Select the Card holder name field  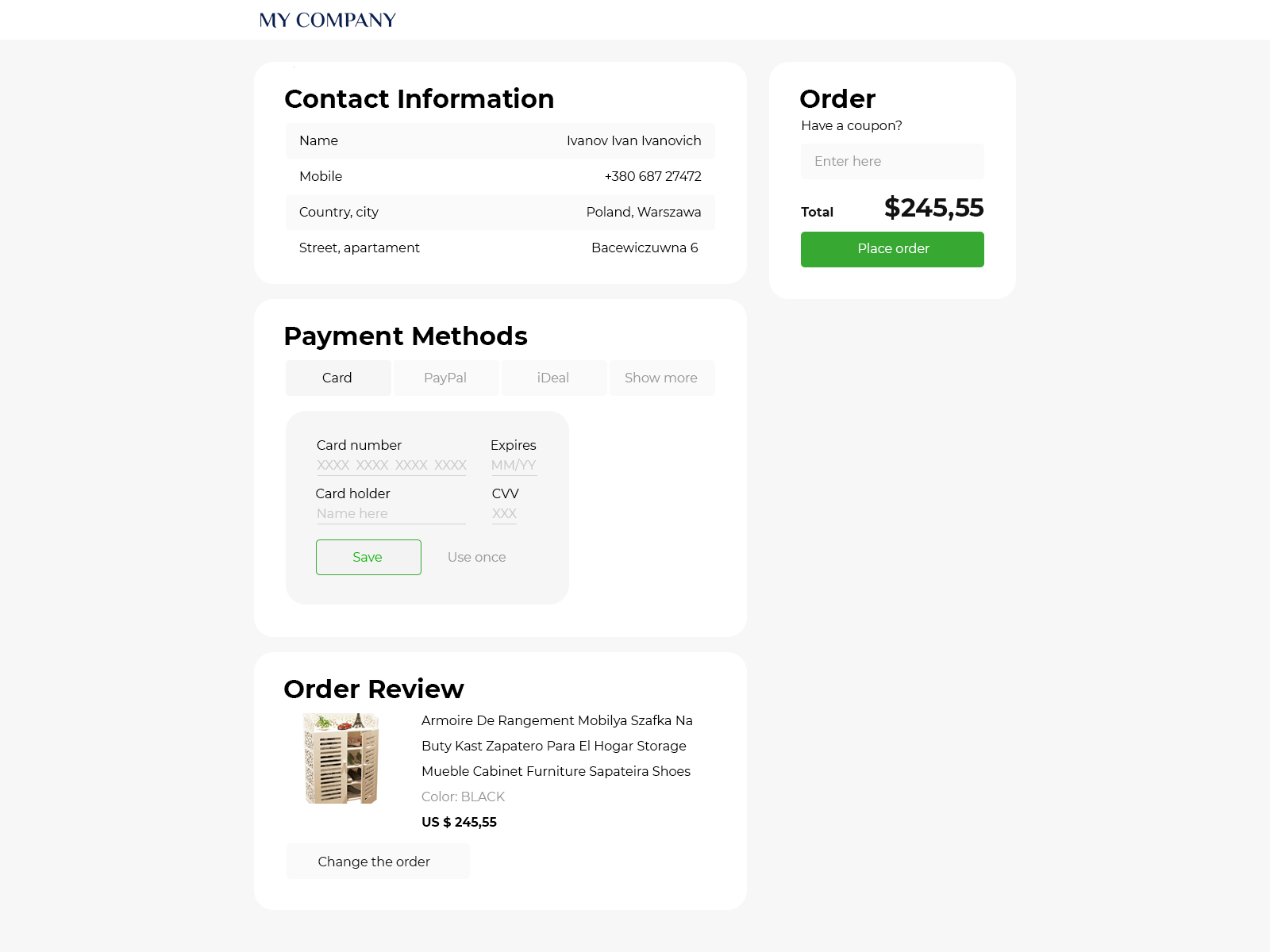pyautogui.click(x=391, y=514)
